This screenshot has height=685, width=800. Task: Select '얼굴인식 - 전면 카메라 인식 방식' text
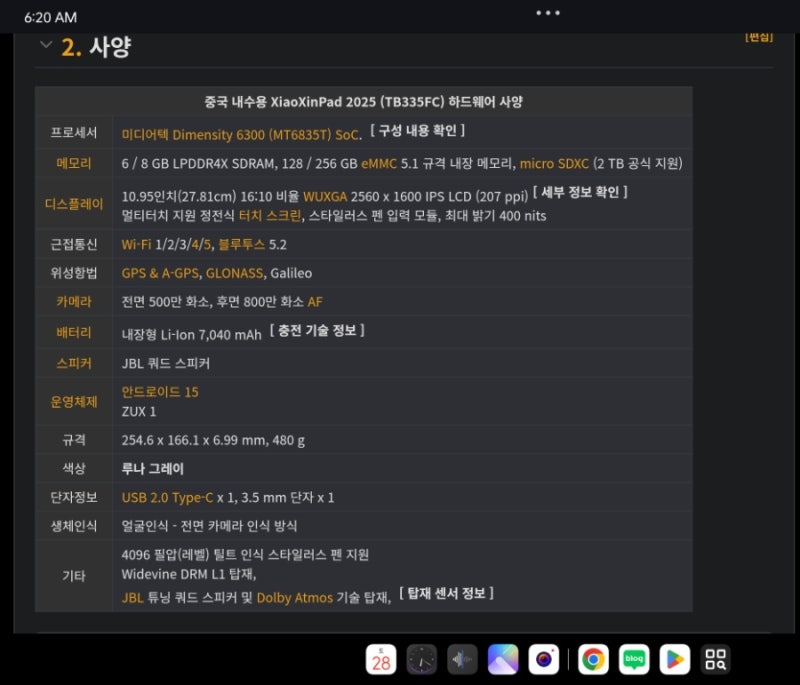tap(209, 526)
